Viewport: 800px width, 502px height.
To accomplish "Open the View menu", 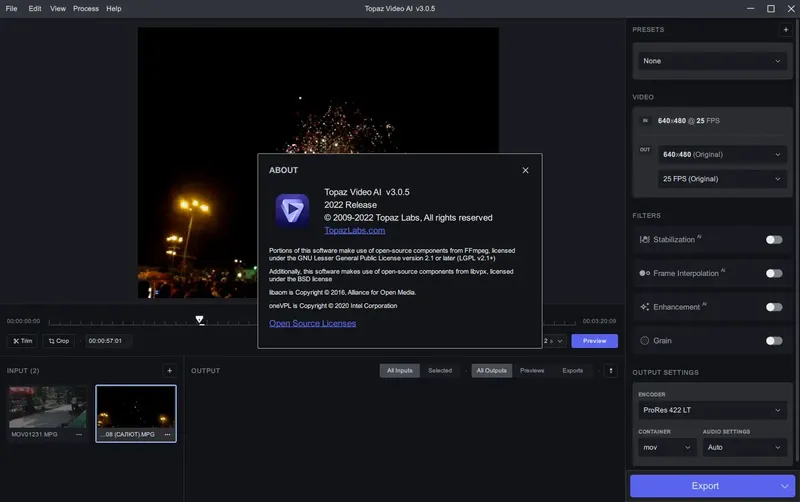I will click(x=58, y=9).
